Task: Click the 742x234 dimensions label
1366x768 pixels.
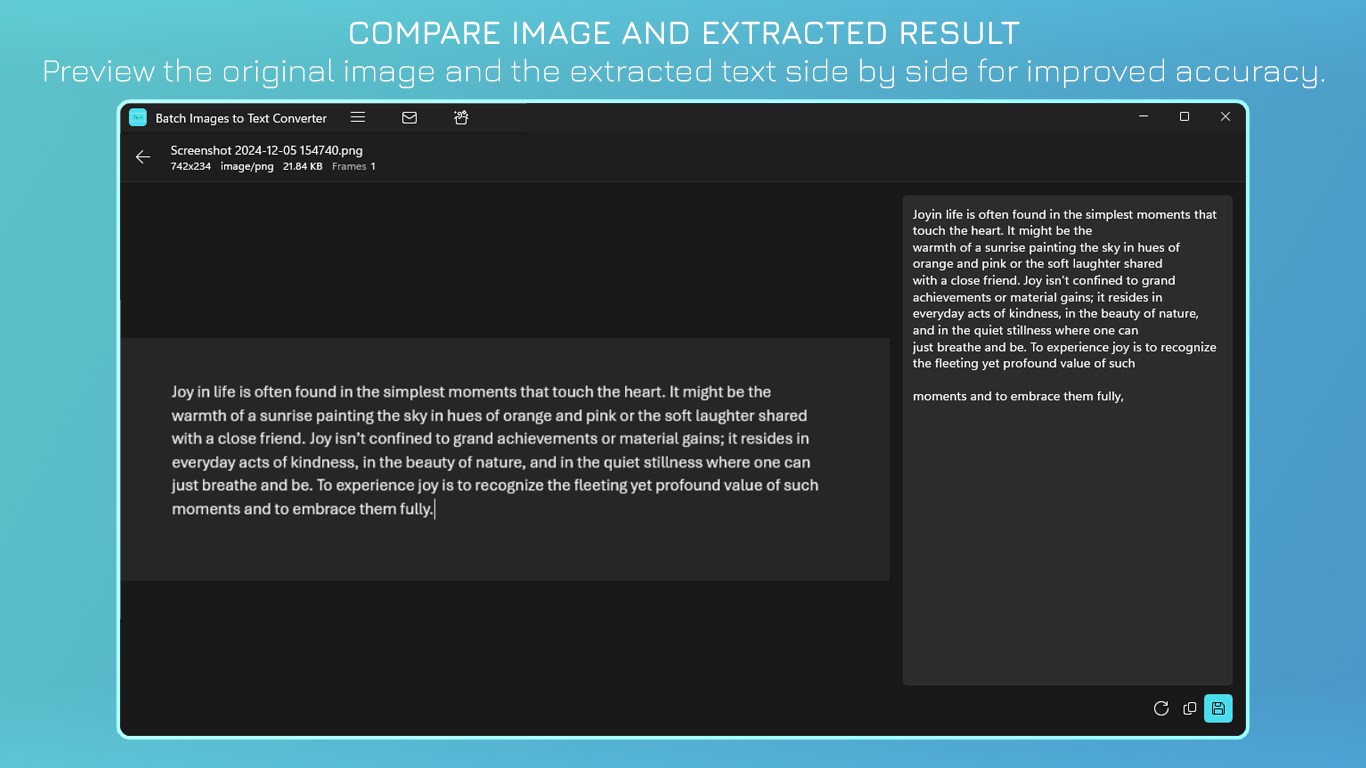Action: [x=191, y=166]
